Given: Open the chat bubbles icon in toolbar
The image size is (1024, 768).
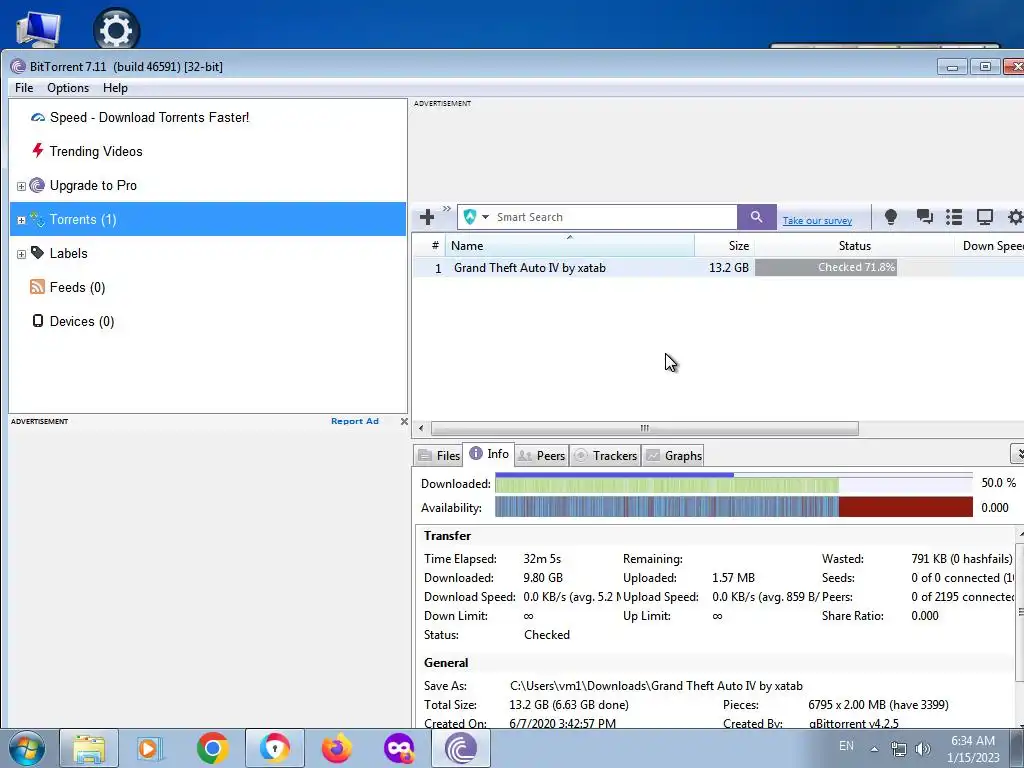Looking at the screenshot, I should click(924, 217).
